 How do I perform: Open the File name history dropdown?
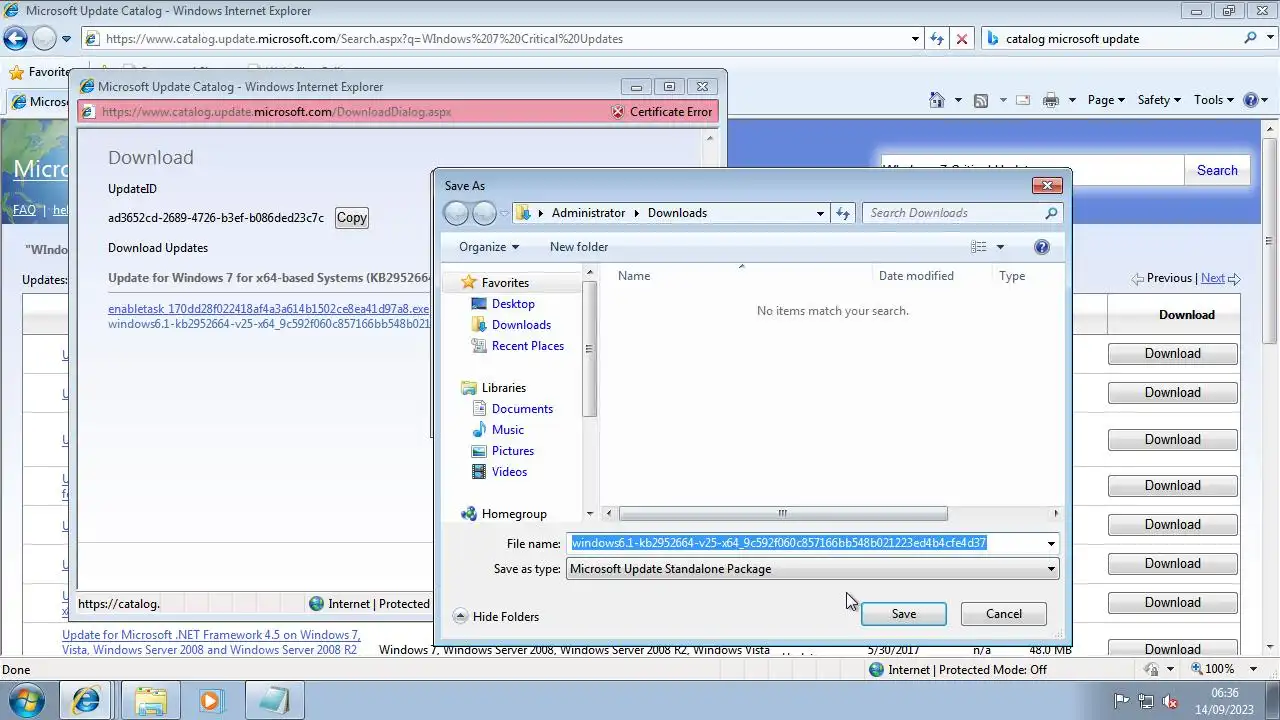tap(1051, 543)
